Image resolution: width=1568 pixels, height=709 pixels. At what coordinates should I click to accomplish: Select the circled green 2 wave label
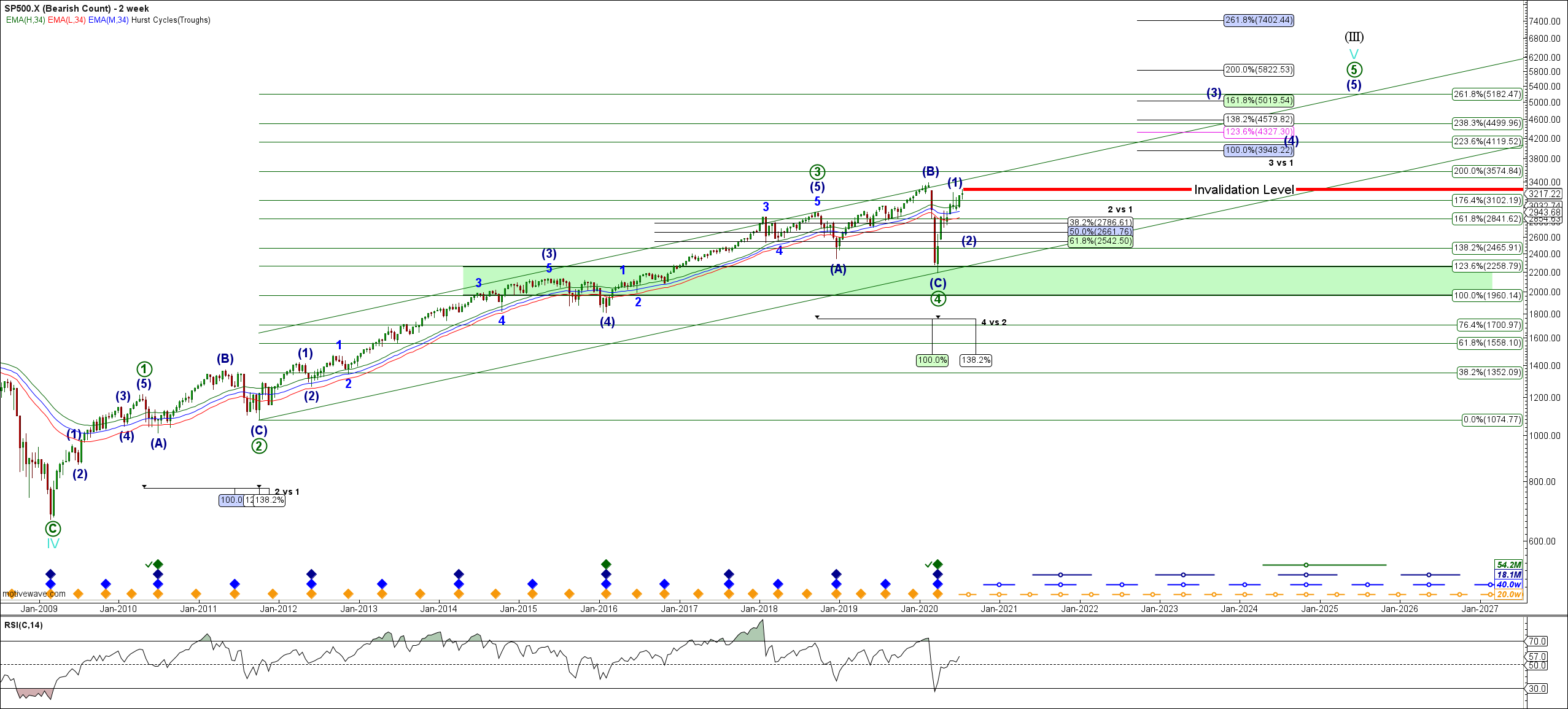[x=259, y=446]
